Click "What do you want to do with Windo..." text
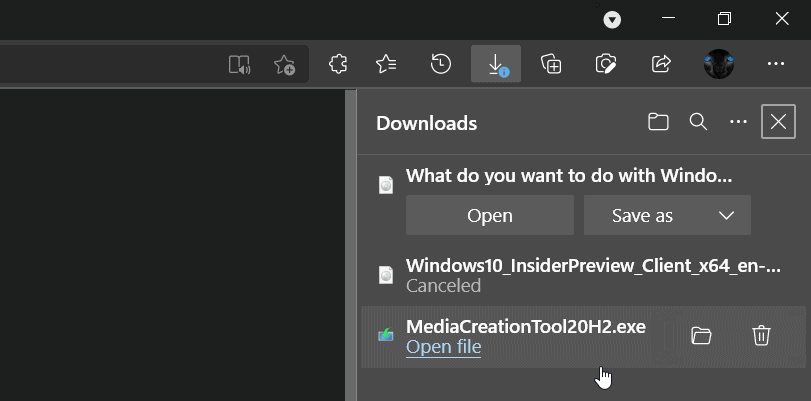 click(569, 176)
